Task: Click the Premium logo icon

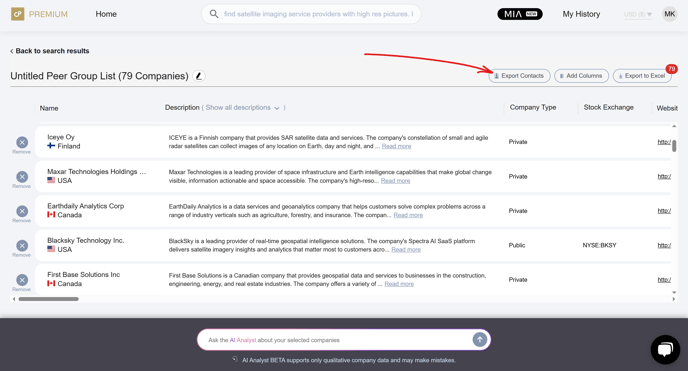Action: (x=18, y=14)
